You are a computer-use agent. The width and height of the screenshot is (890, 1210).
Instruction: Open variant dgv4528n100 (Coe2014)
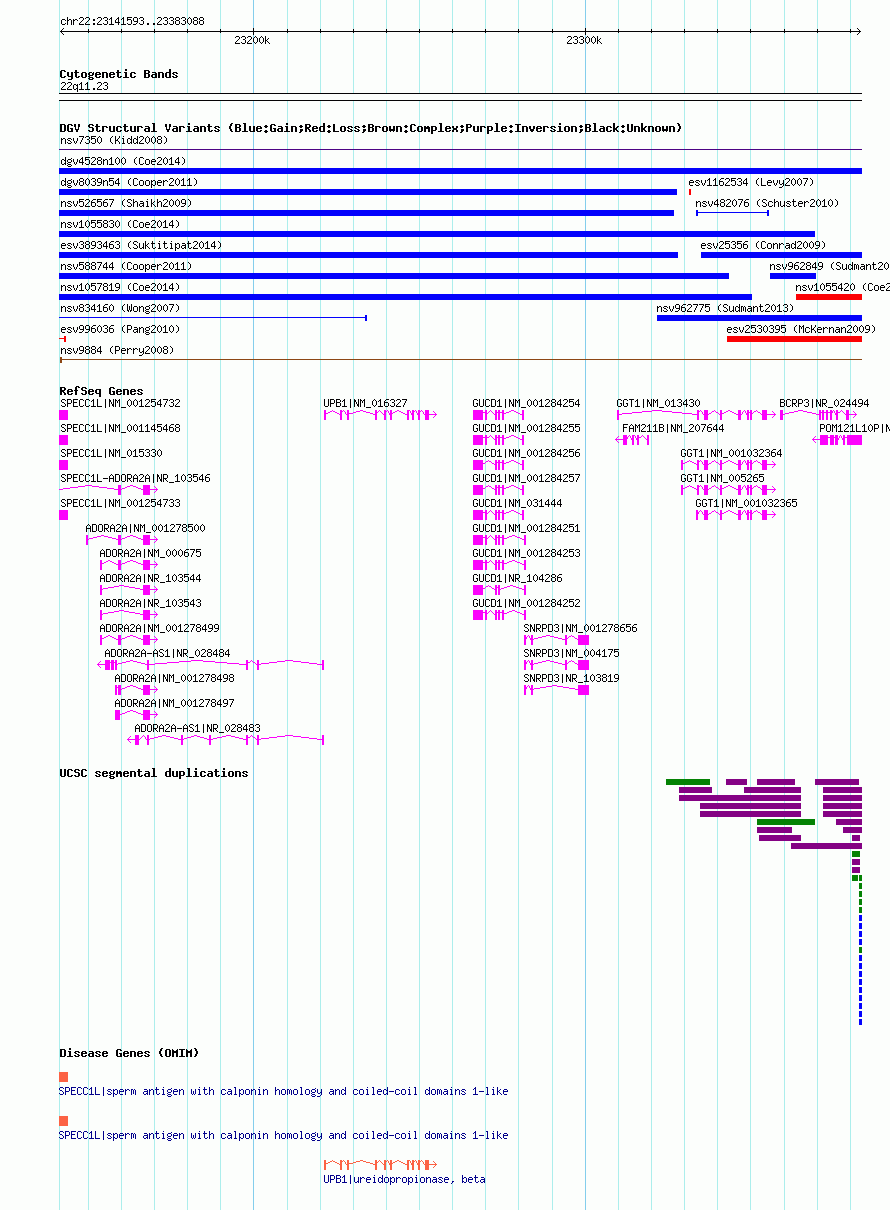pos(123,161)
